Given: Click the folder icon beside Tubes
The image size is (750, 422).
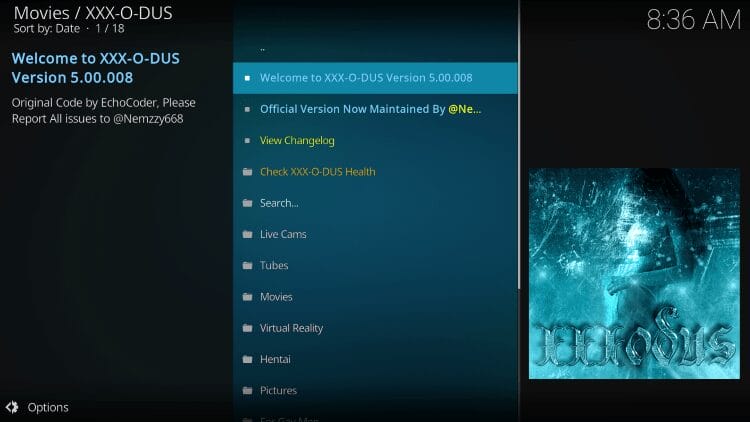Looking at the screenshot, I should click(x=247, y=266).
